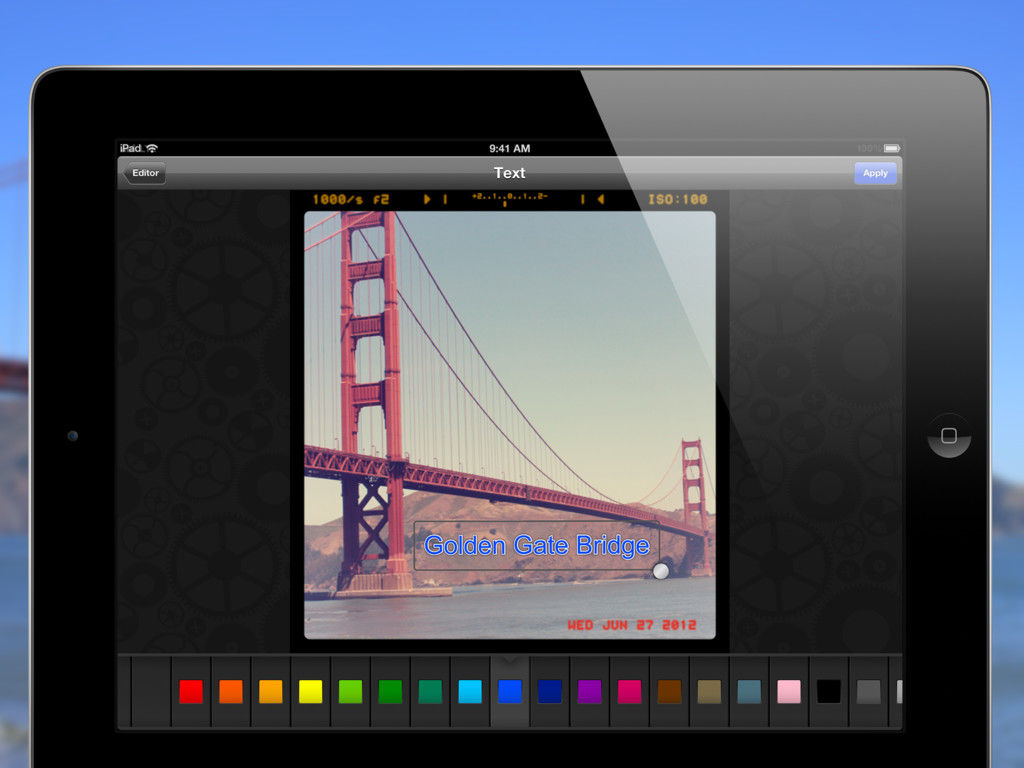Choose the teal green color swatch
Image resolution: width=1024 pixels, height=768 pixels.
(x=430, y=692)
